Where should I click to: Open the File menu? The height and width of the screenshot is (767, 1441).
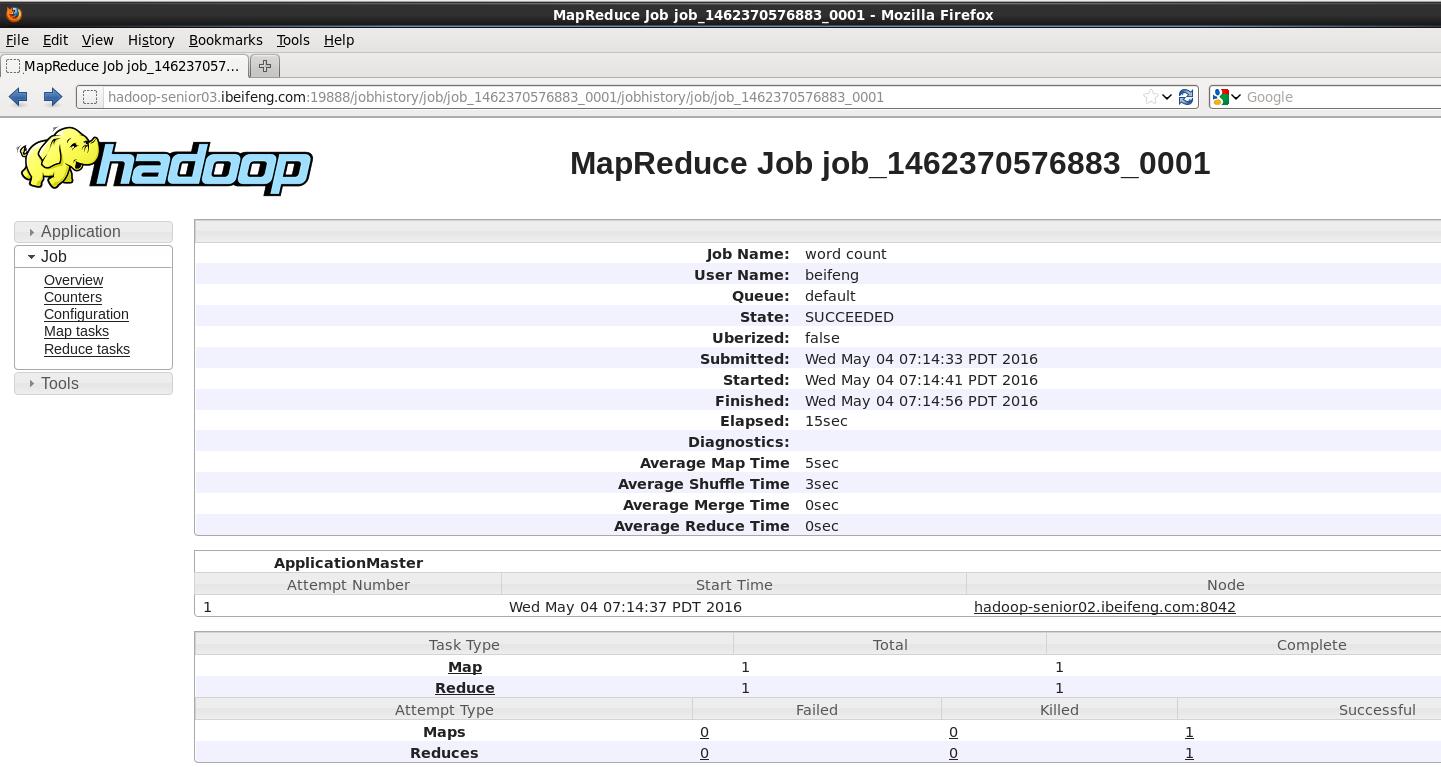[17, 40]
